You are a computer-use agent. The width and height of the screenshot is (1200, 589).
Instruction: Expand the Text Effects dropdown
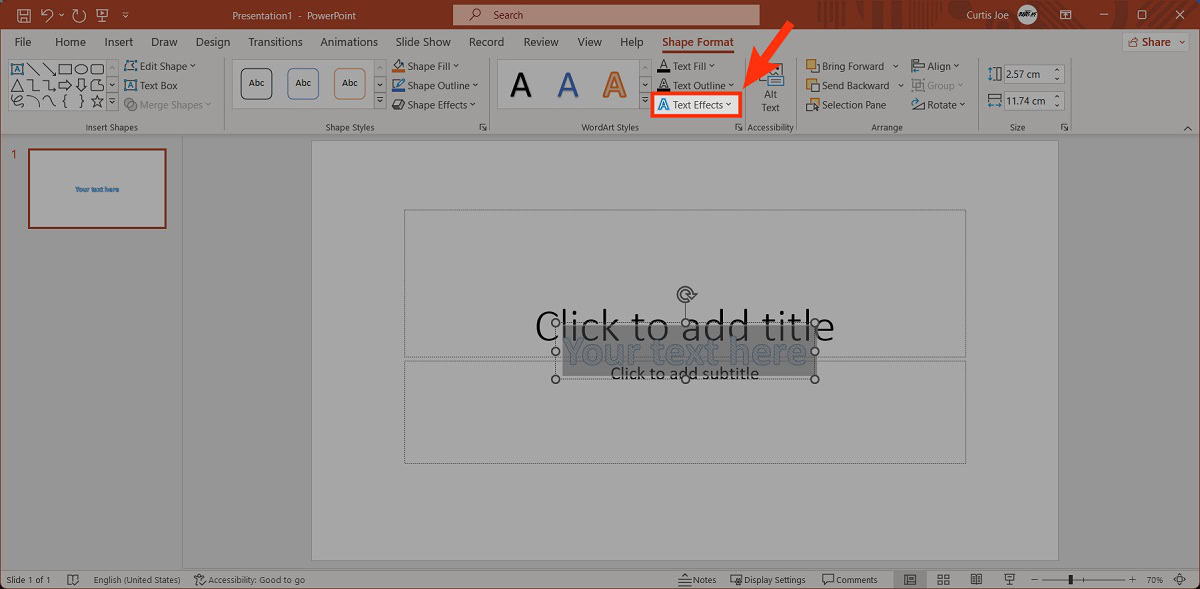[x=696, y=105]
